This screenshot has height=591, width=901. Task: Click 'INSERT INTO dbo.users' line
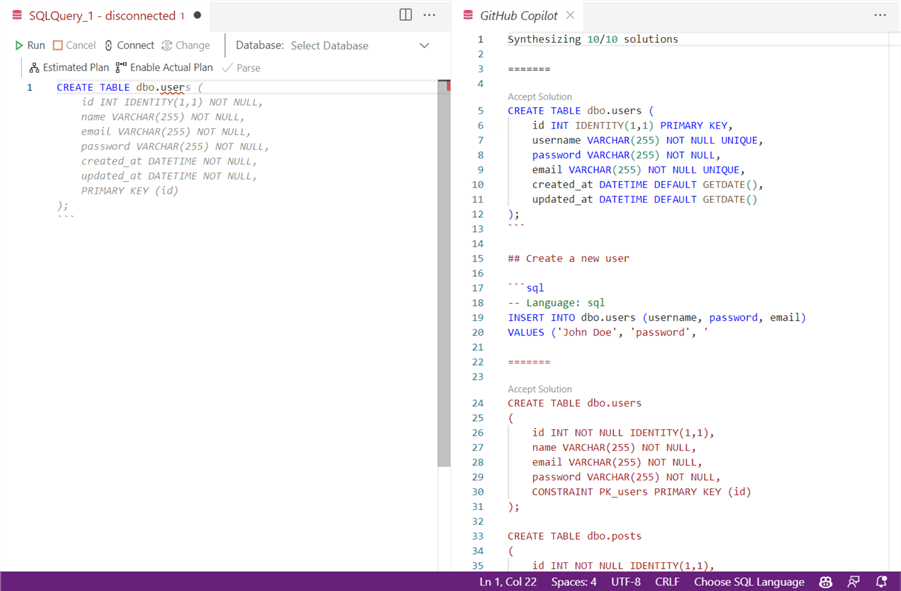pyautogui.click(x=657, y=318)
